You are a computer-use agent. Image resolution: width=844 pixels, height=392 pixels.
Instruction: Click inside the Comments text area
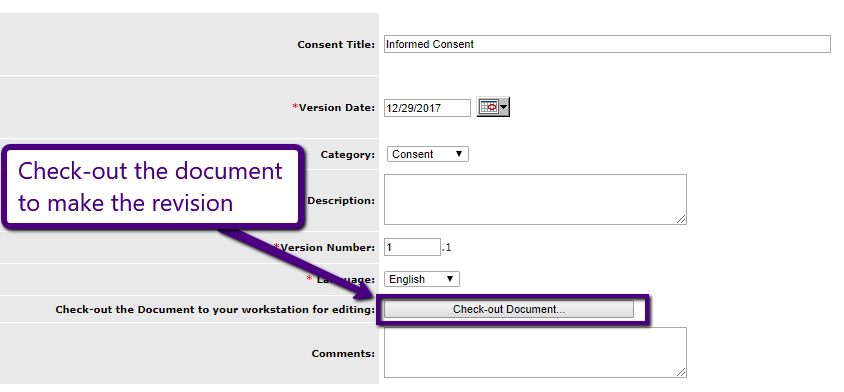tap(535, 352)
